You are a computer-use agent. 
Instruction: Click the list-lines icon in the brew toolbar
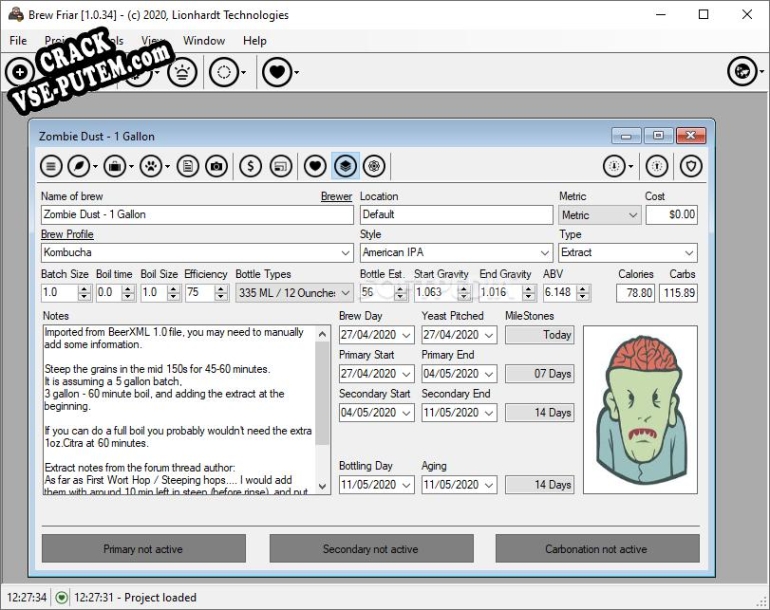pyautogui.click(x=51, y=166)
